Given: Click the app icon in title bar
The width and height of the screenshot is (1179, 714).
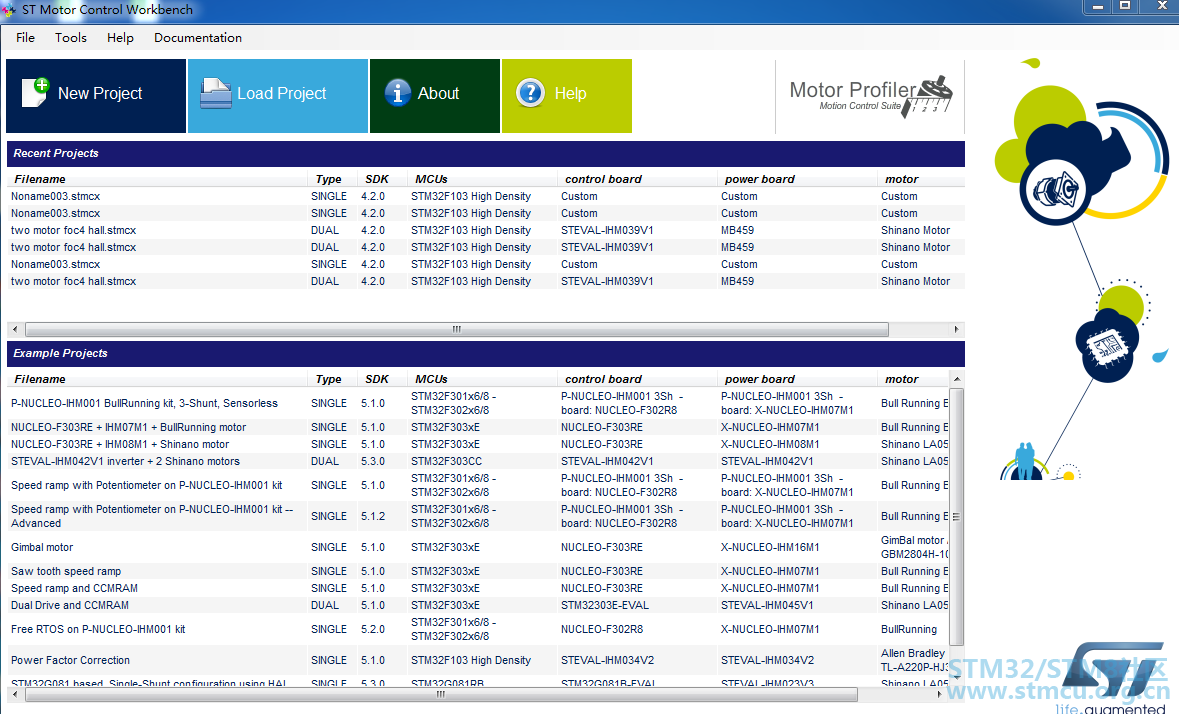Looking at the screenshot, I should point(8,11).
